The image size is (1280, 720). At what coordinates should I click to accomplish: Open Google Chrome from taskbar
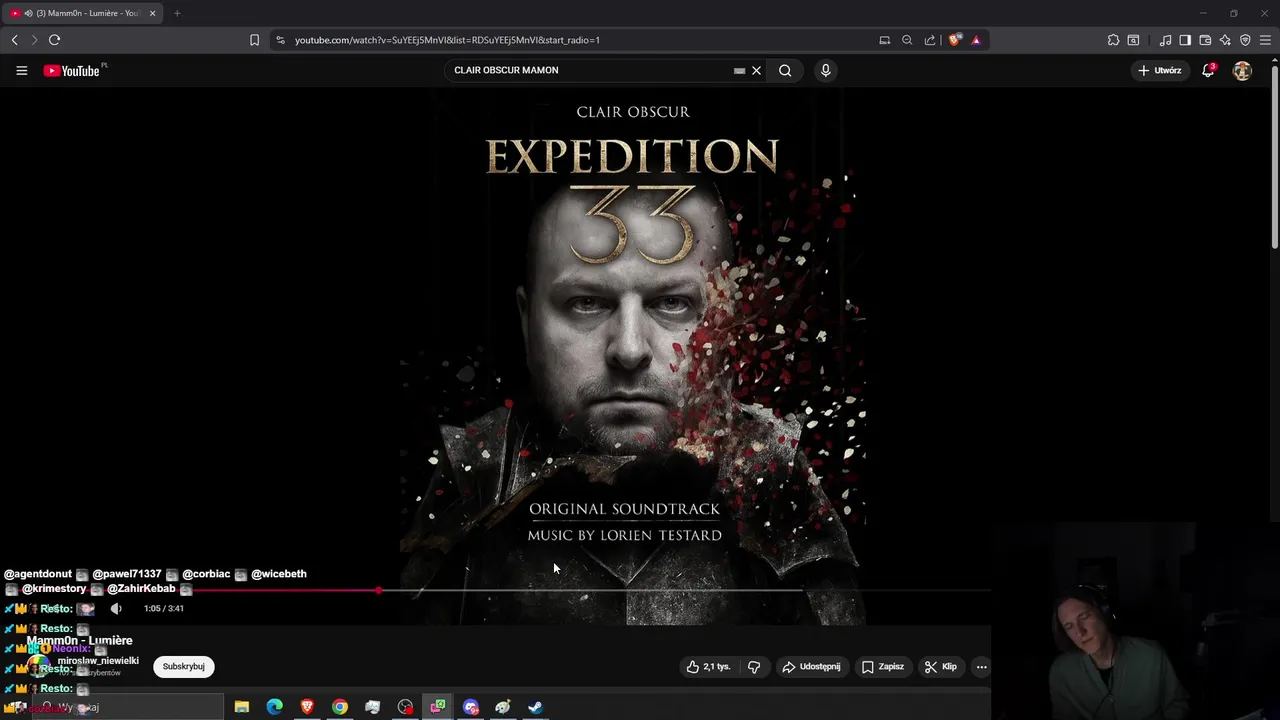340,707
